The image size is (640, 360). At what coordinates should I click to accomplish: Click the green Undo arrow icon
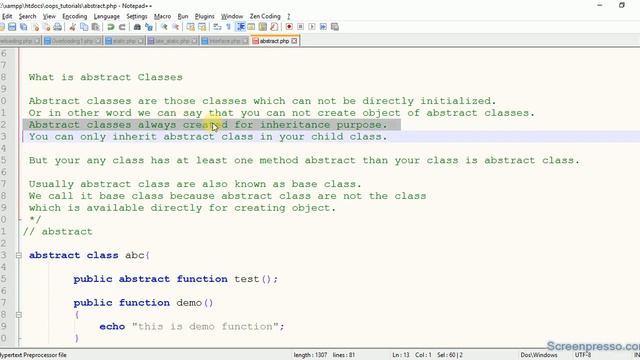pos(111,27)
